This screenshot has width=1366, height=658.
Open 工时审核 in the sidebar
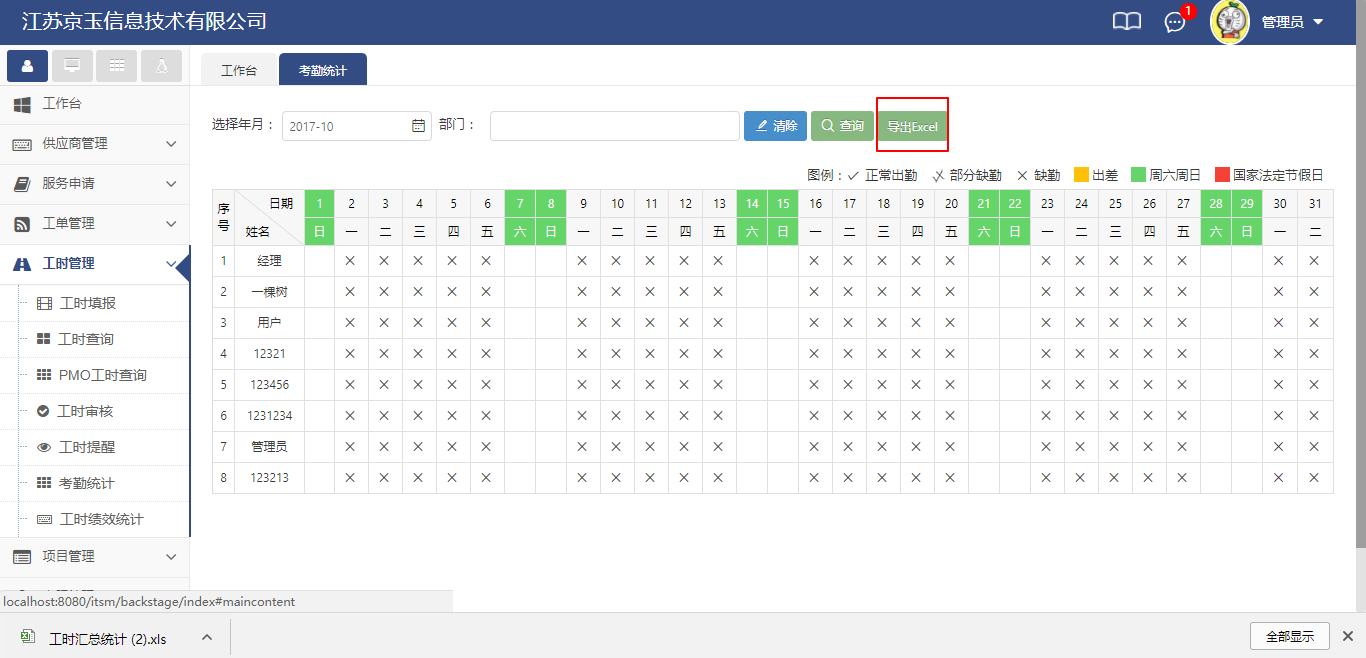(85, 411)
